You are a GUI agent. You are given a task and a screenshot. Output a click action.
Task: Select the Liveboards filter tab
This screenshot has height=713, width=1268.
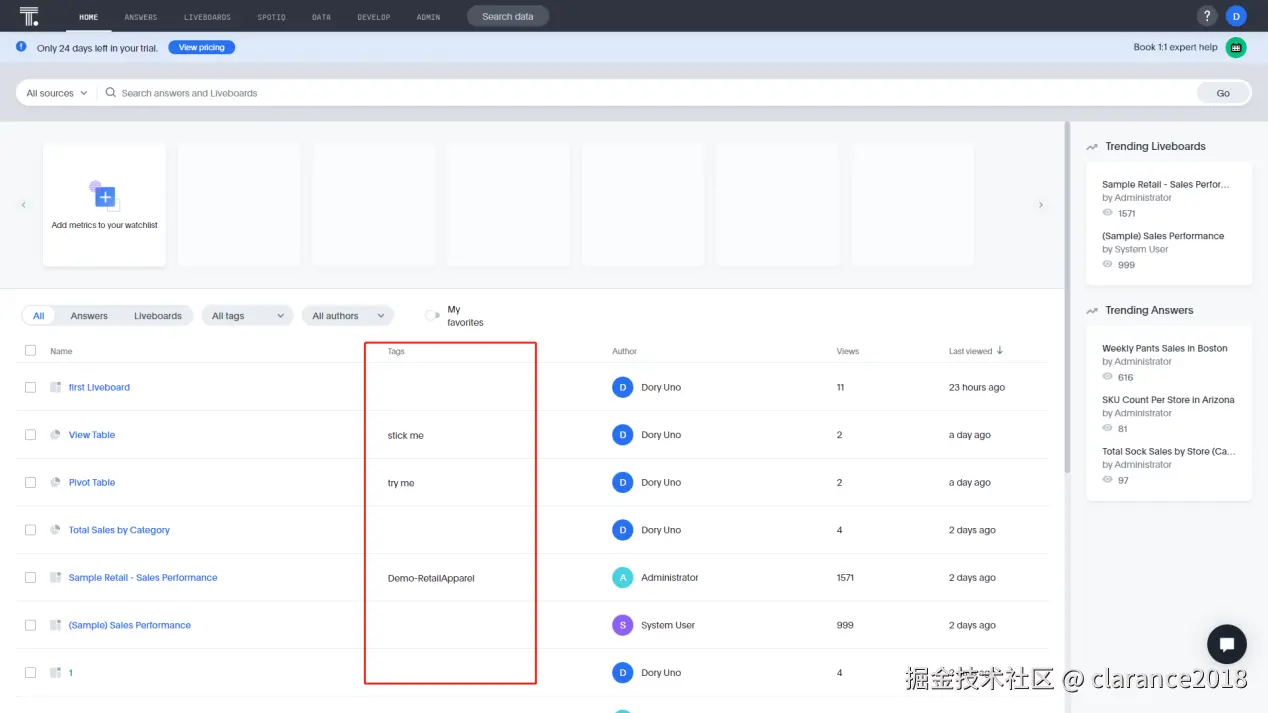pos(157,315)
